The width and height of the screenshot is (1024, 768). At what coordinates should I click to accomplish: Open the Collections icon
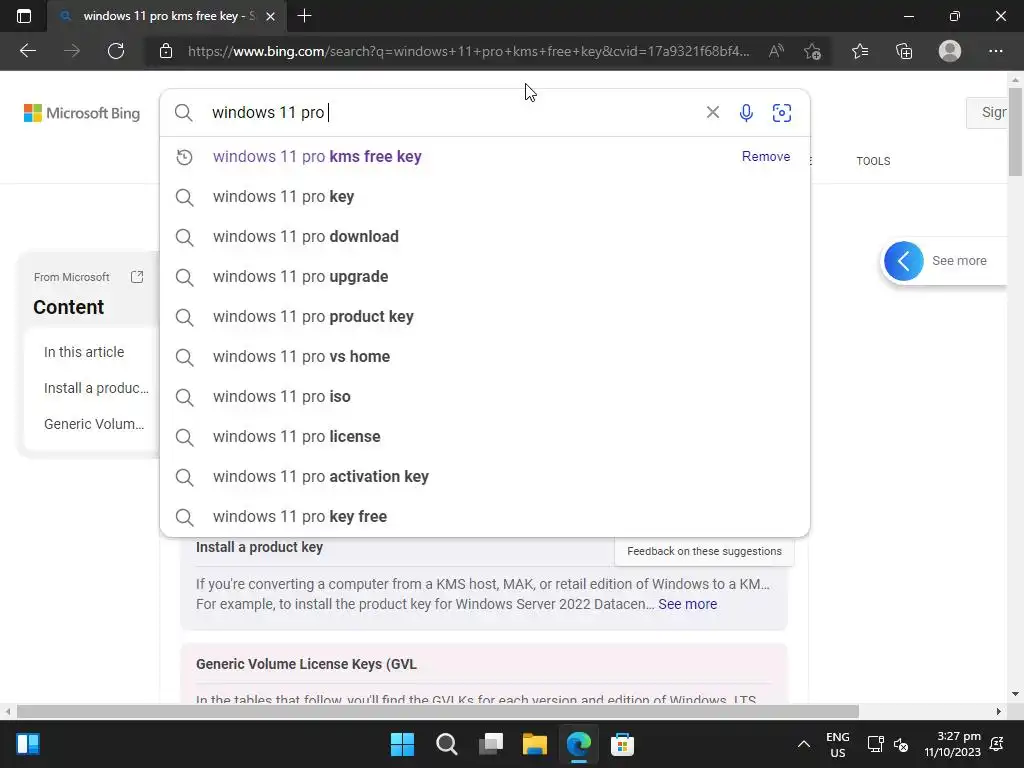pos(904,51)
